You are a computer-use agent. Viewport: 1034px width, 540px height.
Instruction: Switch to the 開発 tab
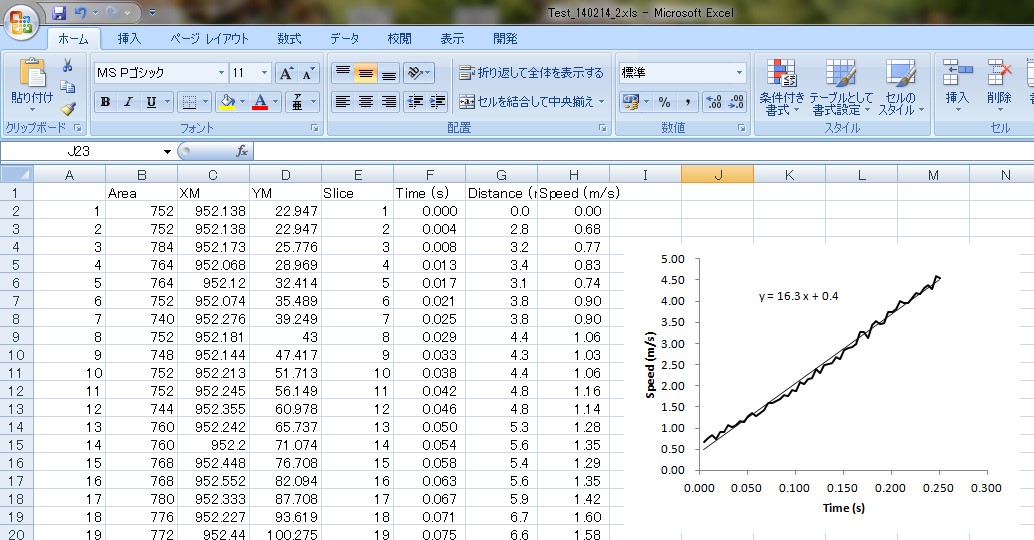click(505, 39)
